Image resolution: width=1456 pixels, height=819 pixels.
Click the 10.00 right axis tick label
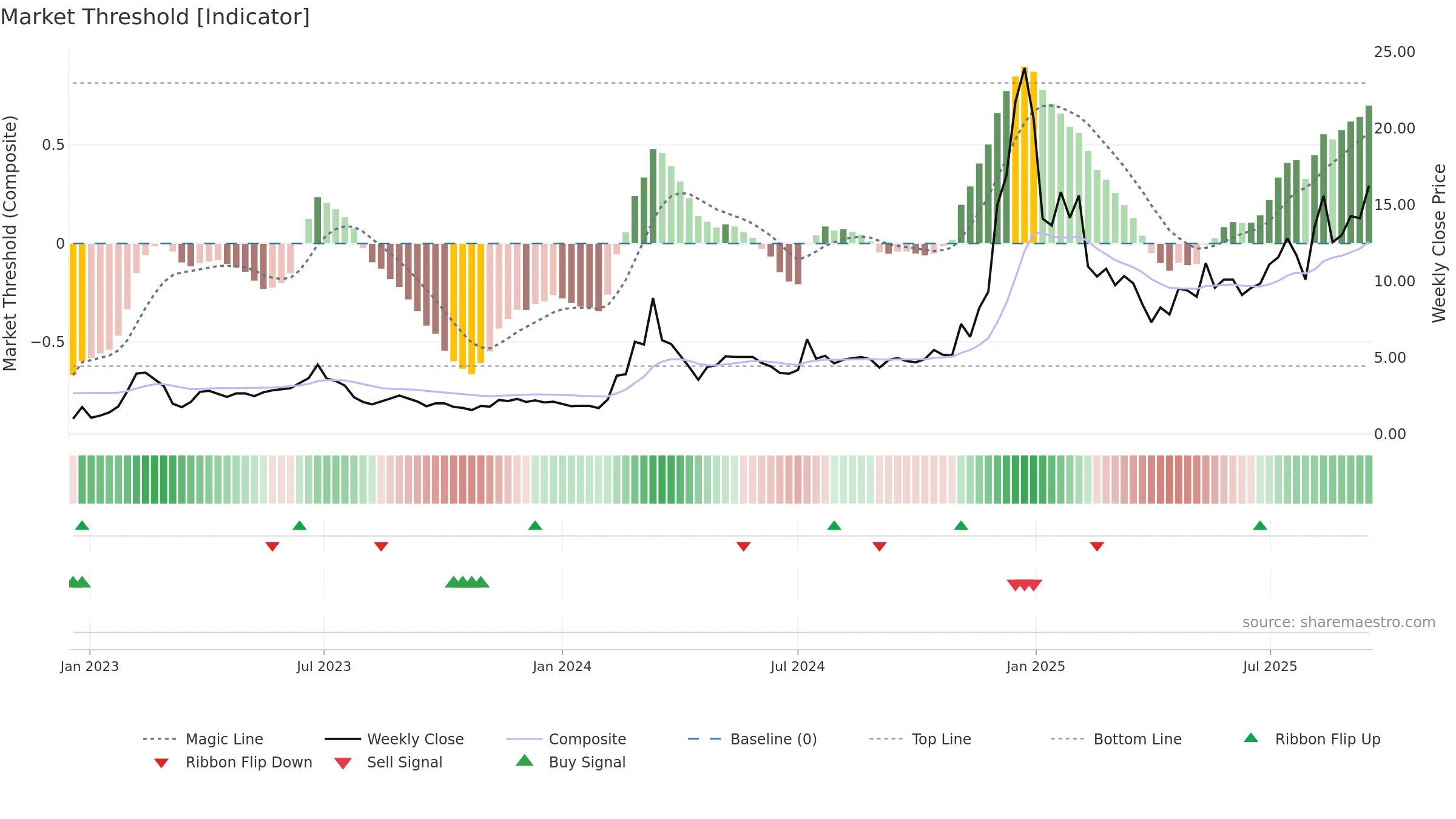click(1395, 281)
